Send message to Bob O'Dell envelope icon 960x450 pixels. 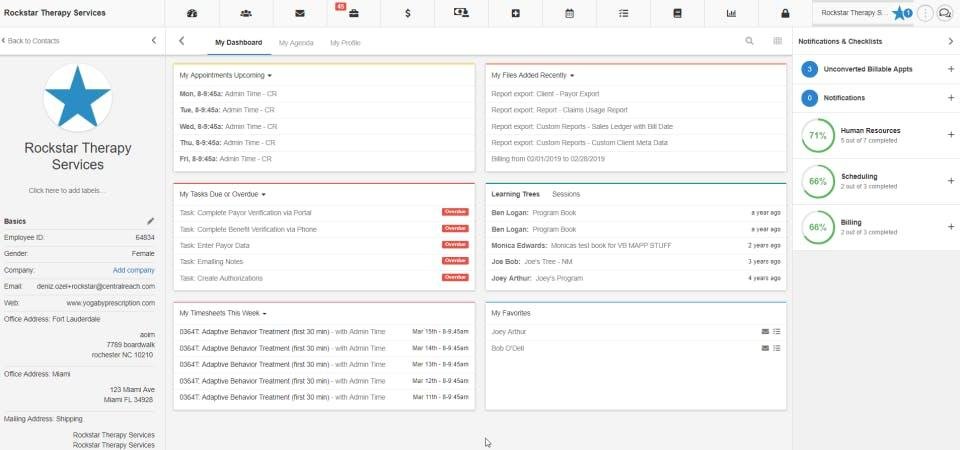pyautogui.click(x=765, y=348)
